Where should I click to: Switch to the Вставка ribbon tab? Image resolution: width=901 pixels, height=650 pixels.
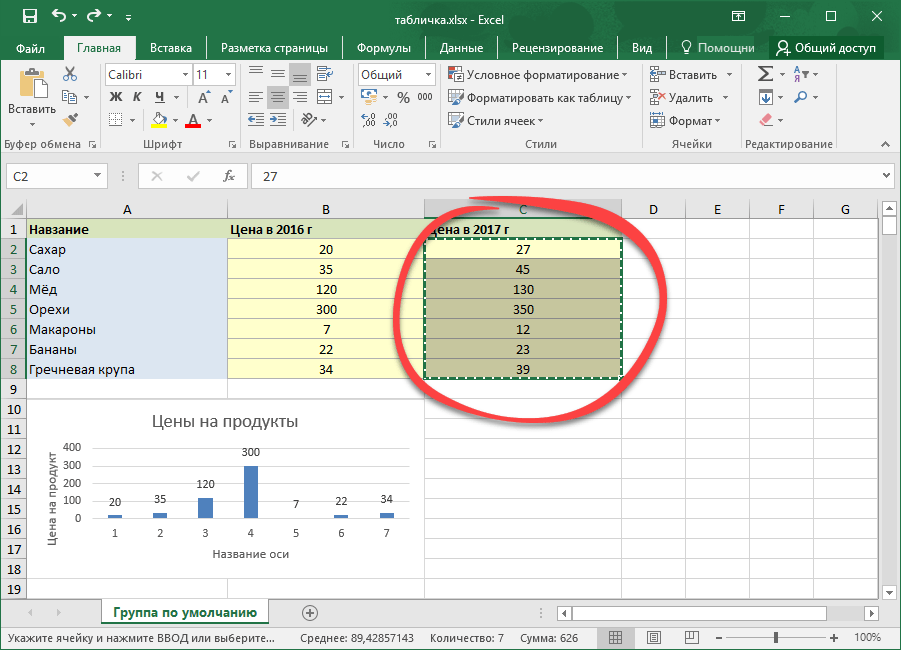tap(171, 48)
